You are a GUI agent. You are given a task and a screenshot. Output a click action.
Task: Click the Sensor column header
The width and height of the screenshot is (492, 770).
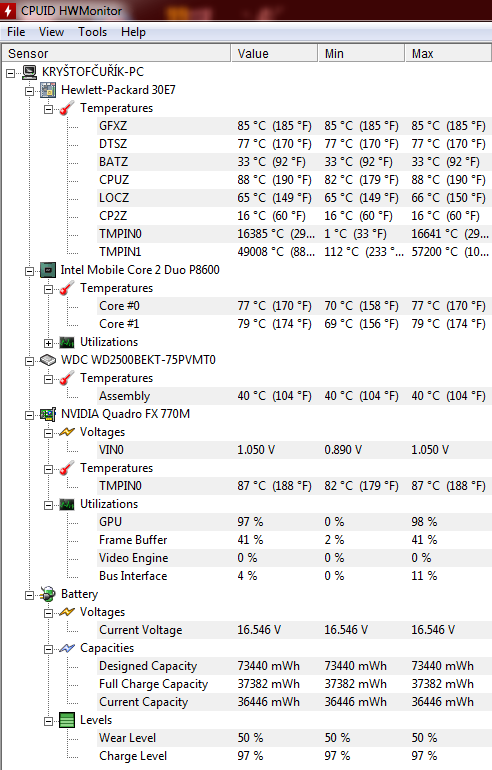point(116,54)
